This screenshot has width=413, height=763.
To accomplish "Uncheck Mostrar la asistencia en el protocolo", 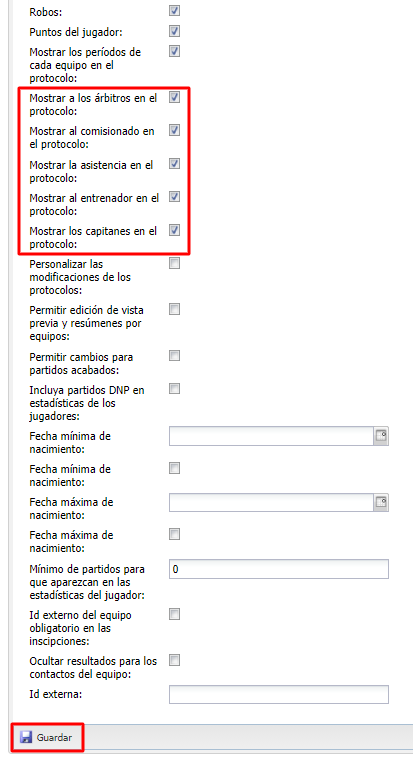I will 174,164.
